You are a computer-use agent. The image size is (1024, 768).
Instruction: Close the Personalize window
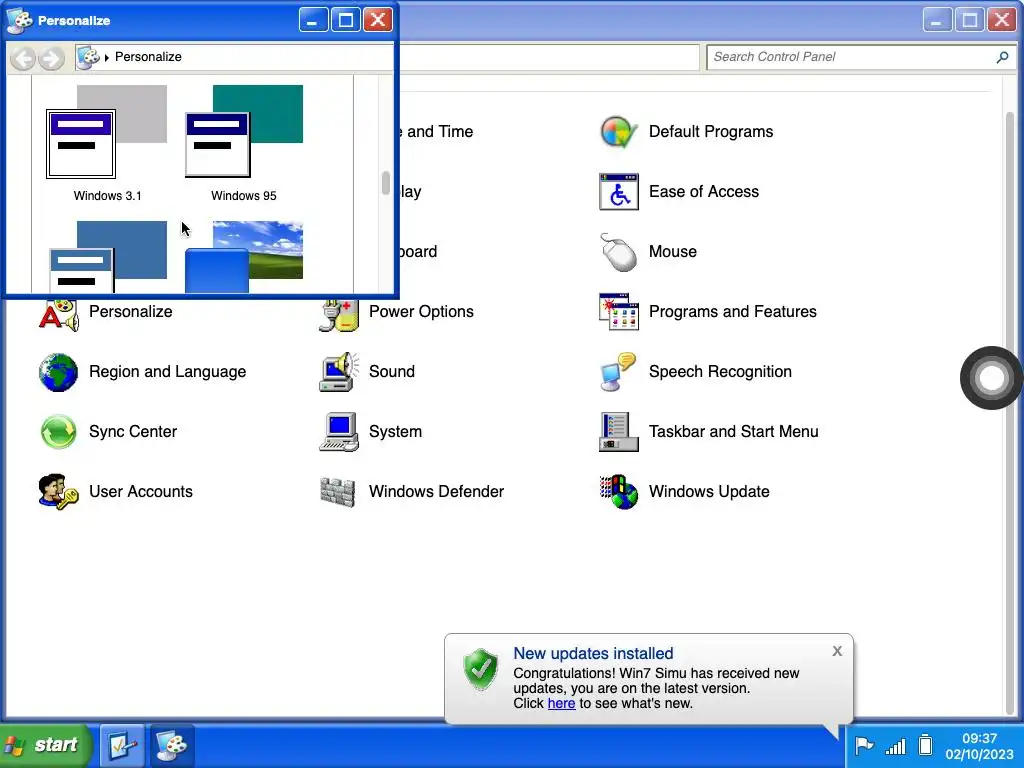pyautogui.click(x=377, y=20)
